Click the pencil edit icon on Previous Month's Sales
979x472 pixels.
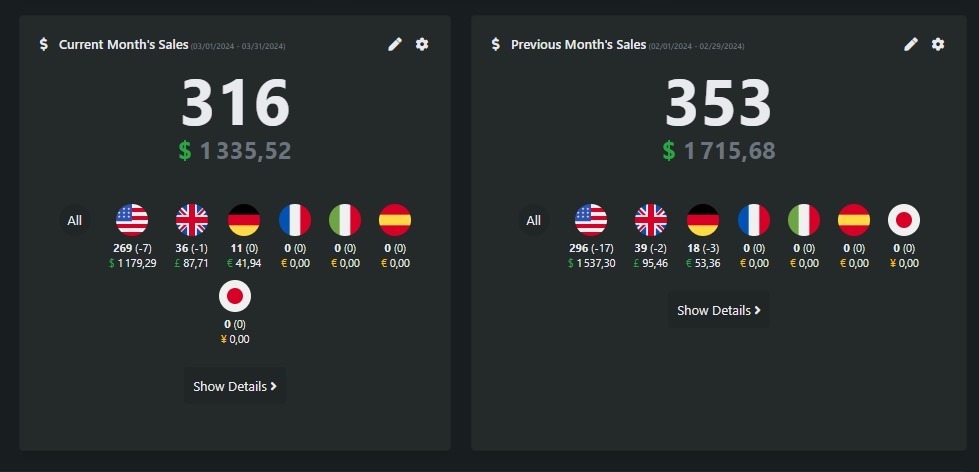point(910,44)
